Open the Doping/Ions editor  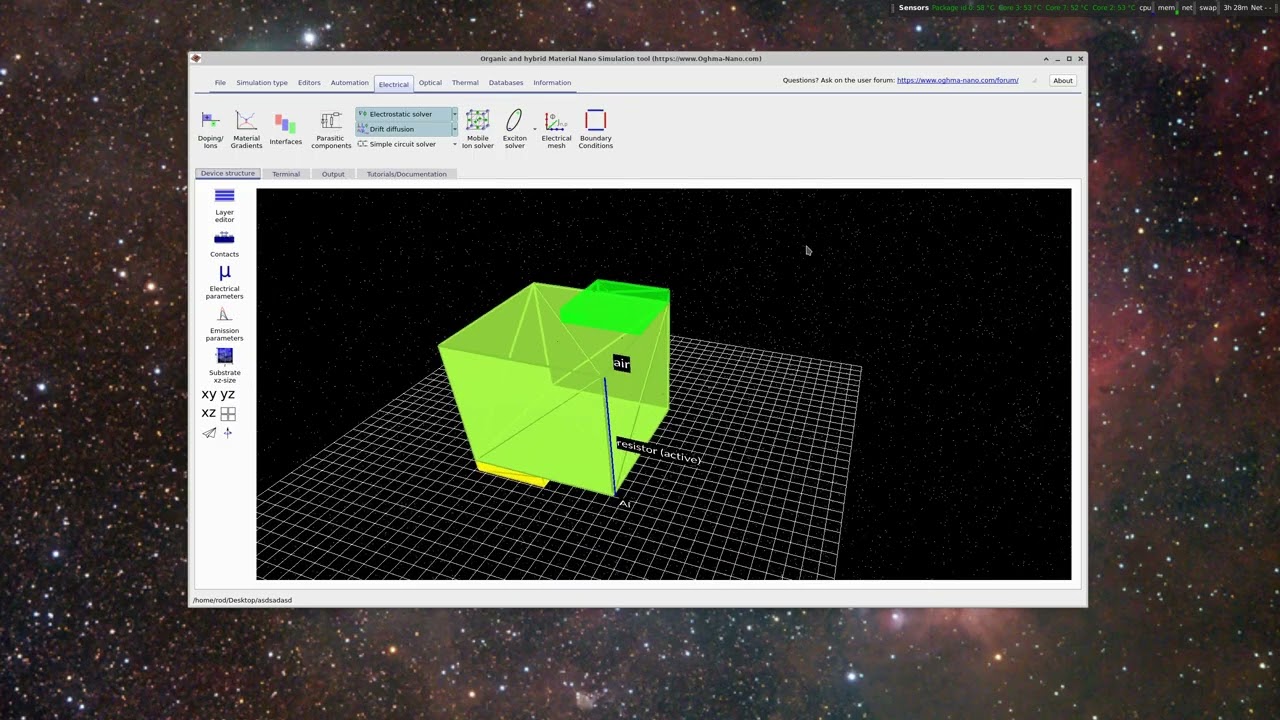[210, 130]
